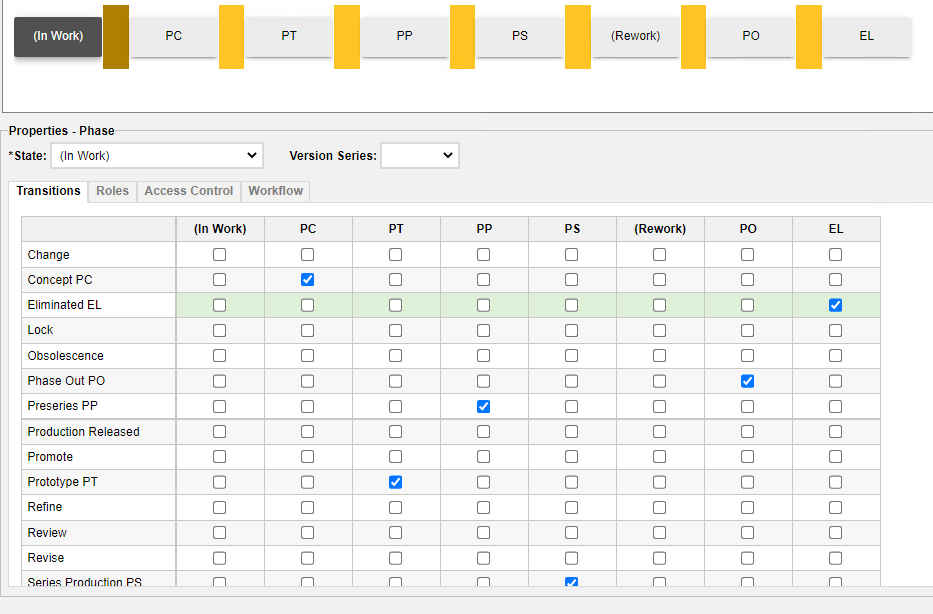This screenshot has width=933, height=614.
Task: Open the Version Series dropdown
Action: point(419,155)
